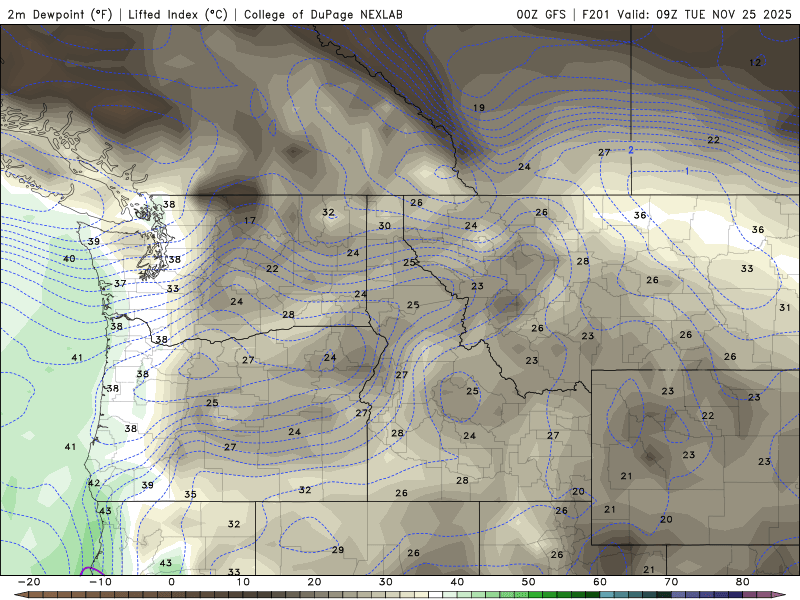This screenshot has height=600, width=800.
Task: Click the offshore dewpoint value 40
Action: (x=69, y=259)
